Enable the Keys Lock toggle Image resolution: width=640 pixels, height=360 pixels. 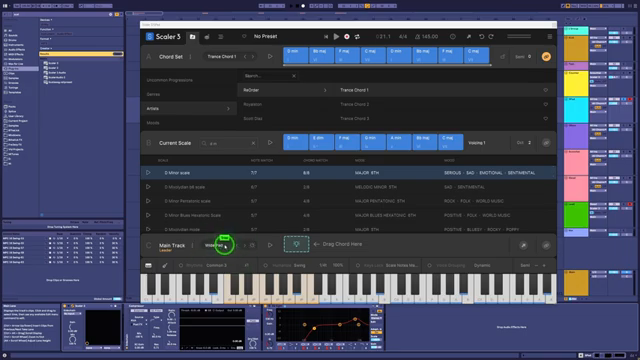pyautogui.click(x=358, y=266)
